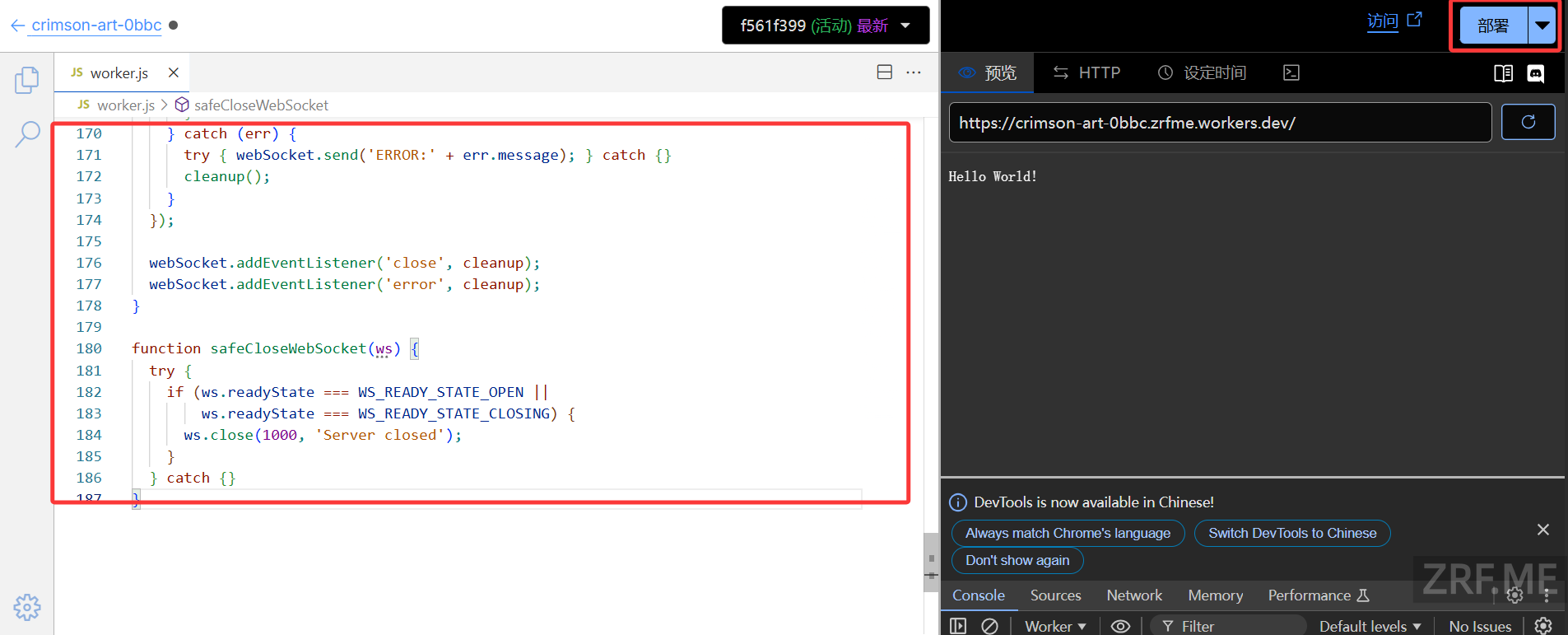1568x635 pixels.
Task: Switch to the HTTP tab
Action: point(1086,72)
